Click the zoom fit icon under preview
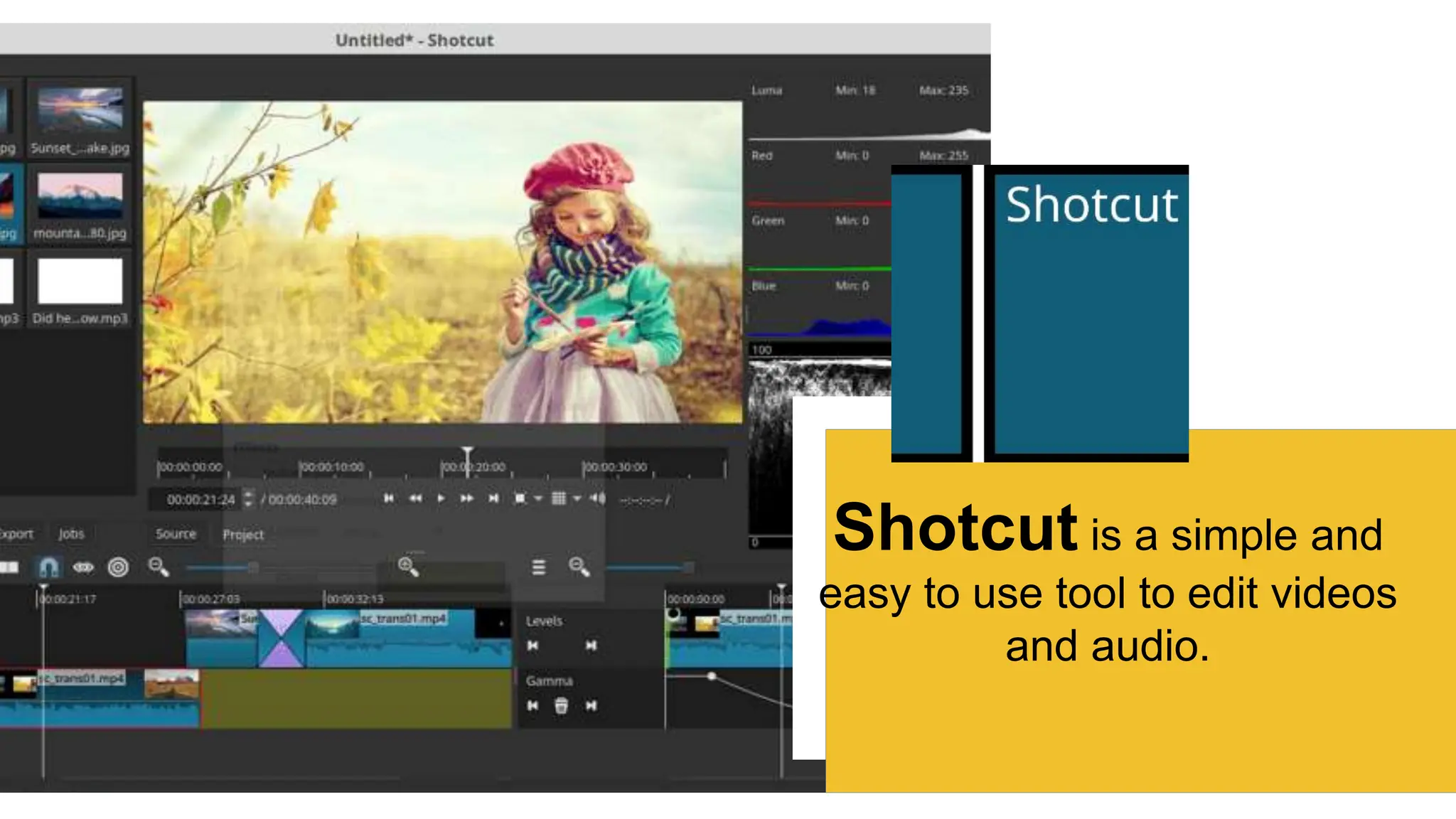The width and height of the screenshot is (1456, 819). click(x=520, y=498)
